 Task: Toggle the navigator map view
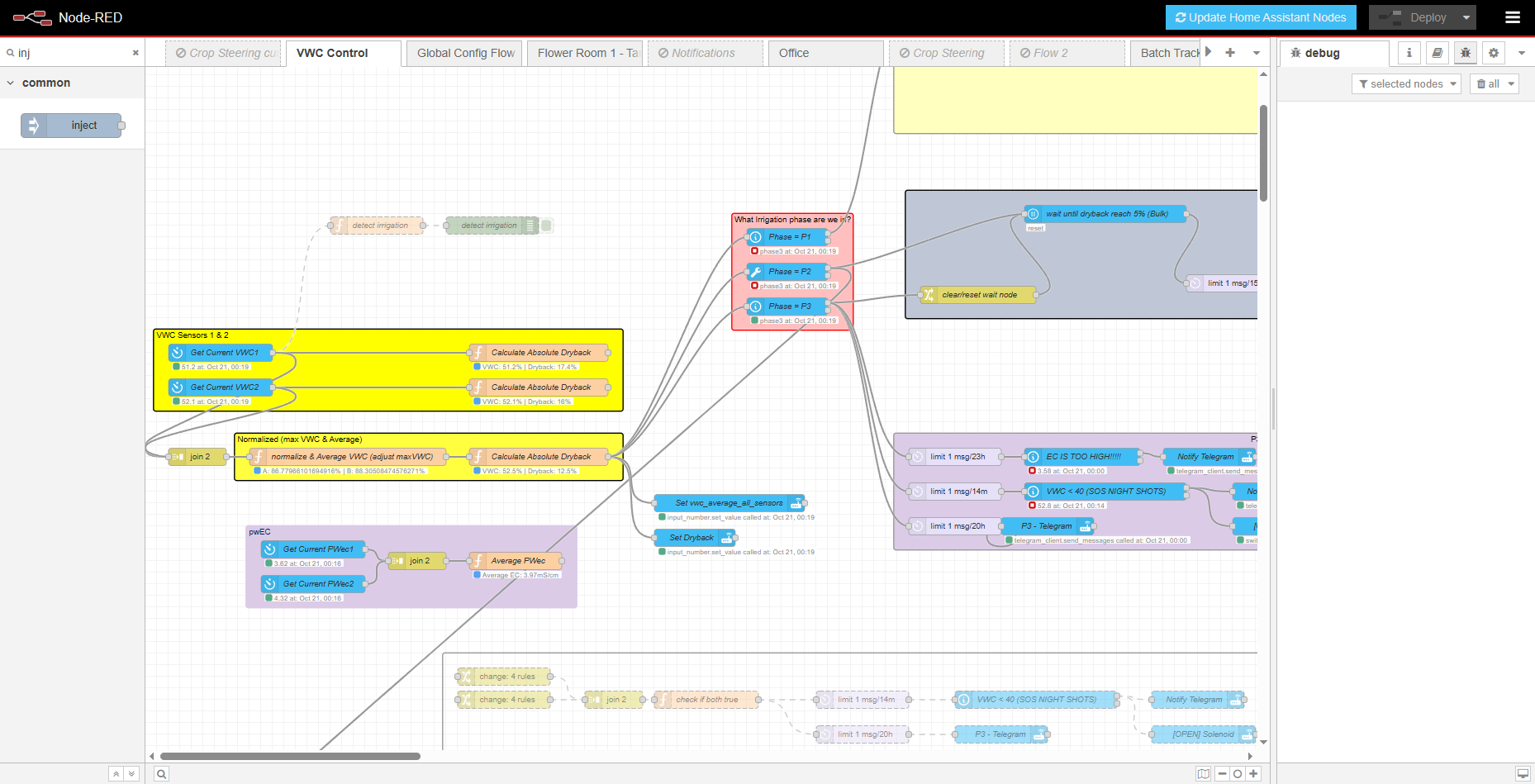(x=1204, y=774)
